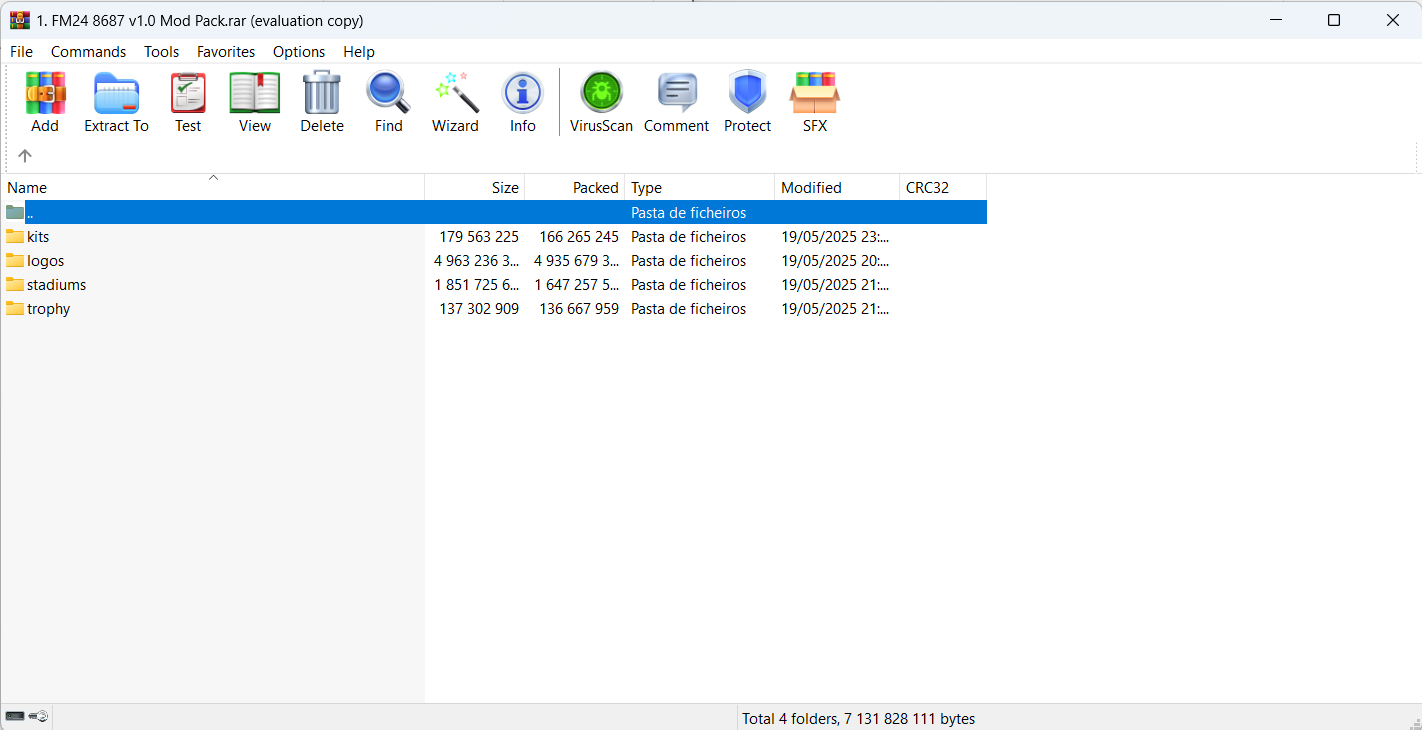Maximize the WinRAR window
This screenshot has width=1422, height=730.
[x=1333, y=20]
